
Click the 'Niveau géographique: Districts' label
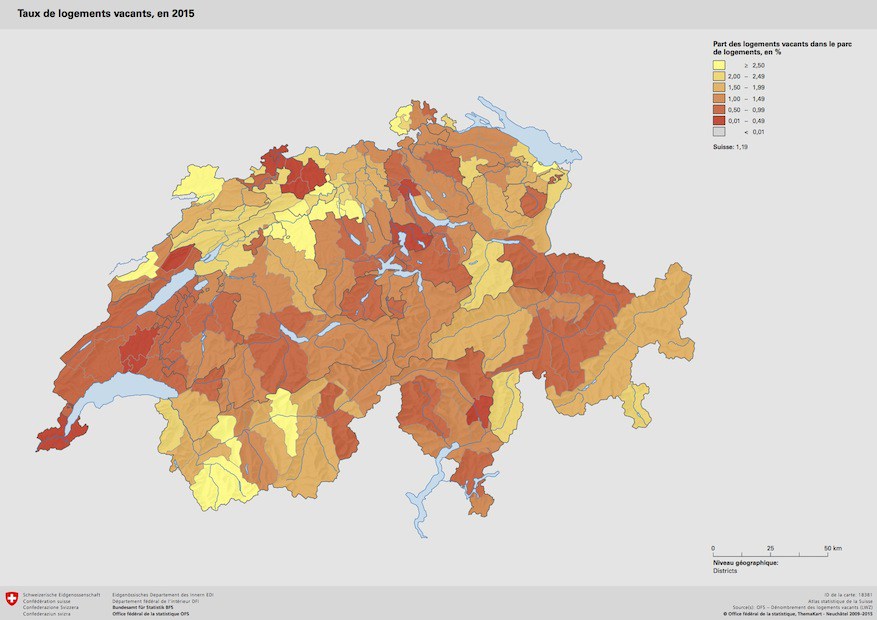pos(744,567)
